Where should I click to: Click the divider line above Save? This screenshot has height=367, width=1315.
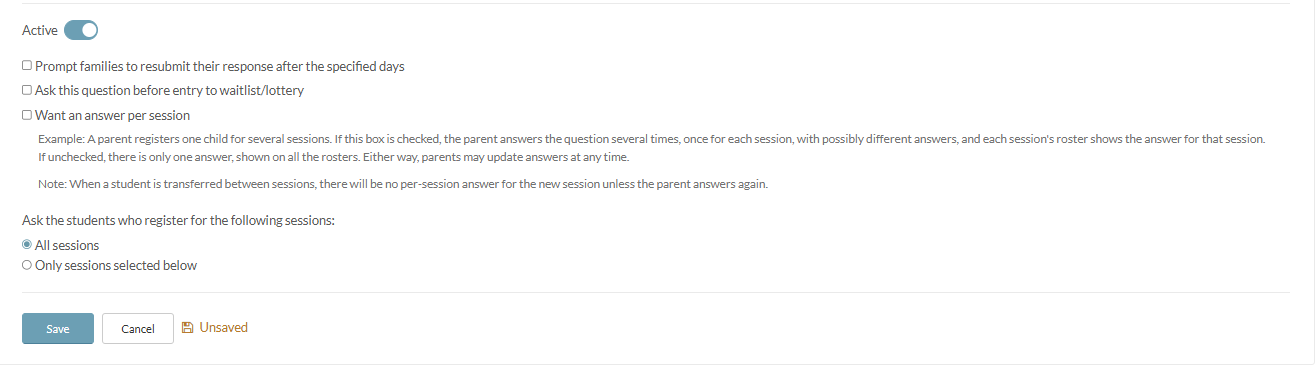point(656,293)
